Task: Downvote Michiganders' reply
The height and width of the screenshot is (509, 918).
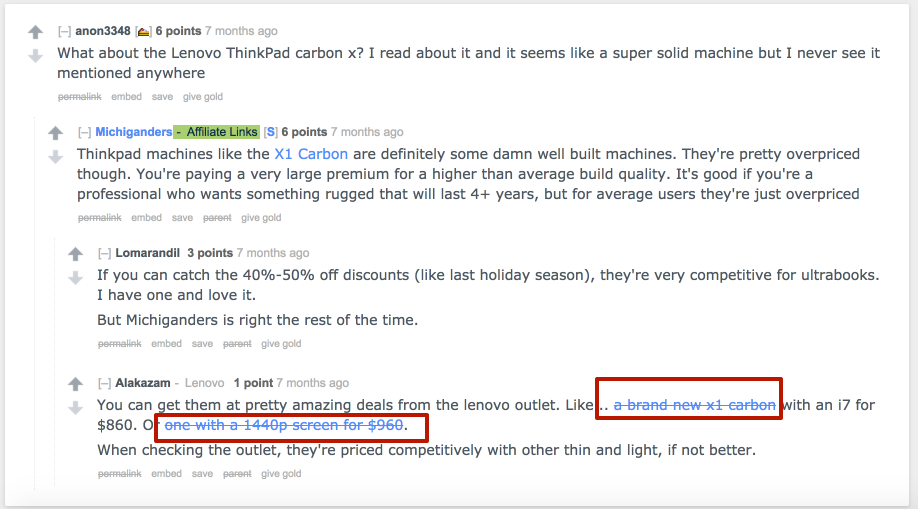Action: [x=55, y=157]
